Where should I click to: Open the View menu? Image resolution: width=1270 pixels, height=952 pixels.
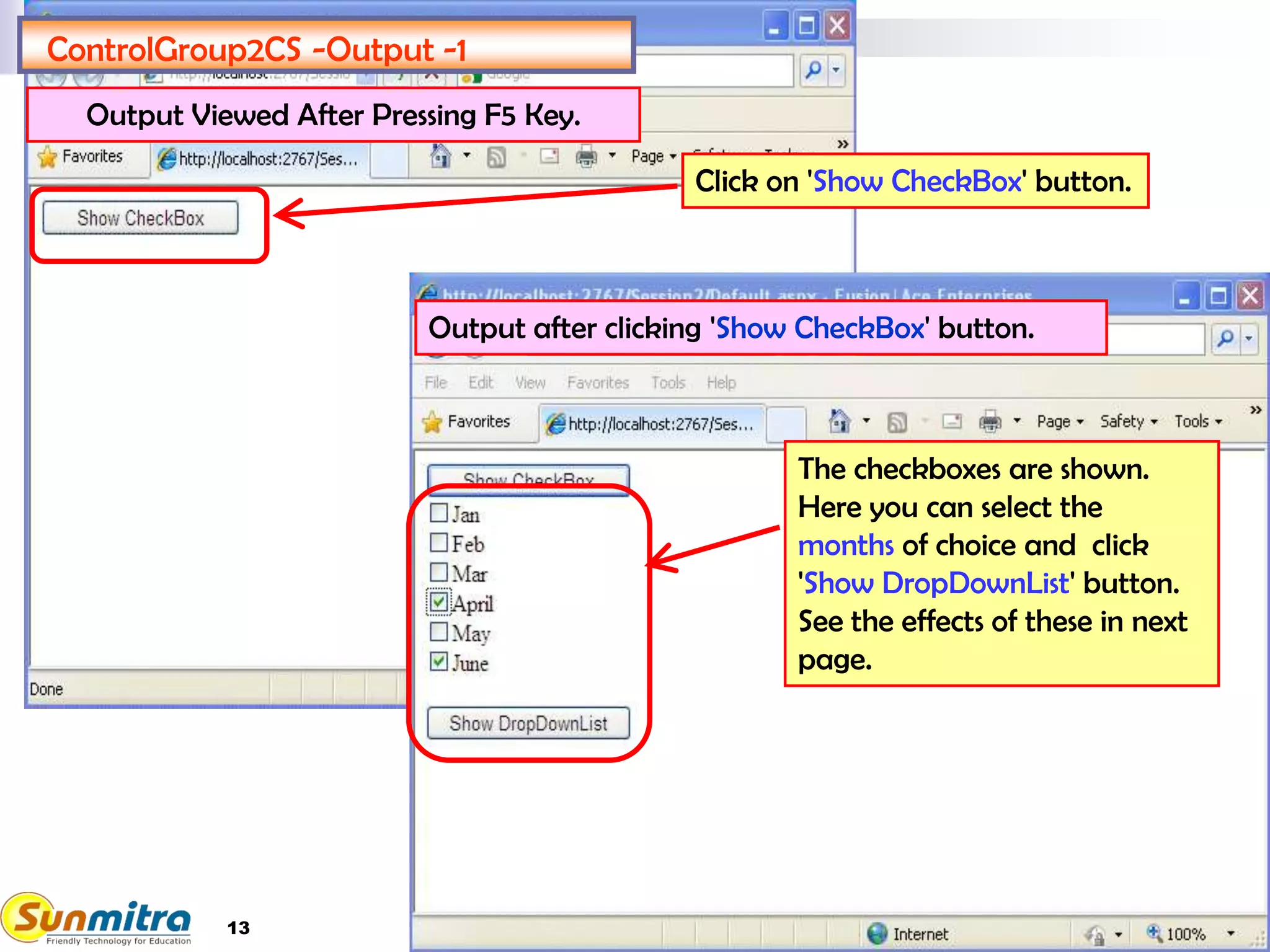tap(530, 383)
